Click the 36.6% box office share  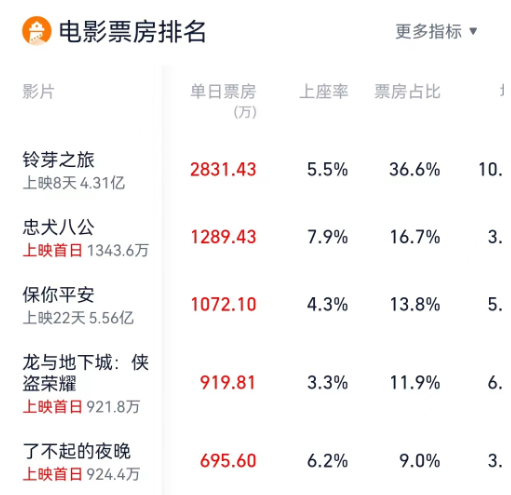click(415, 169)
